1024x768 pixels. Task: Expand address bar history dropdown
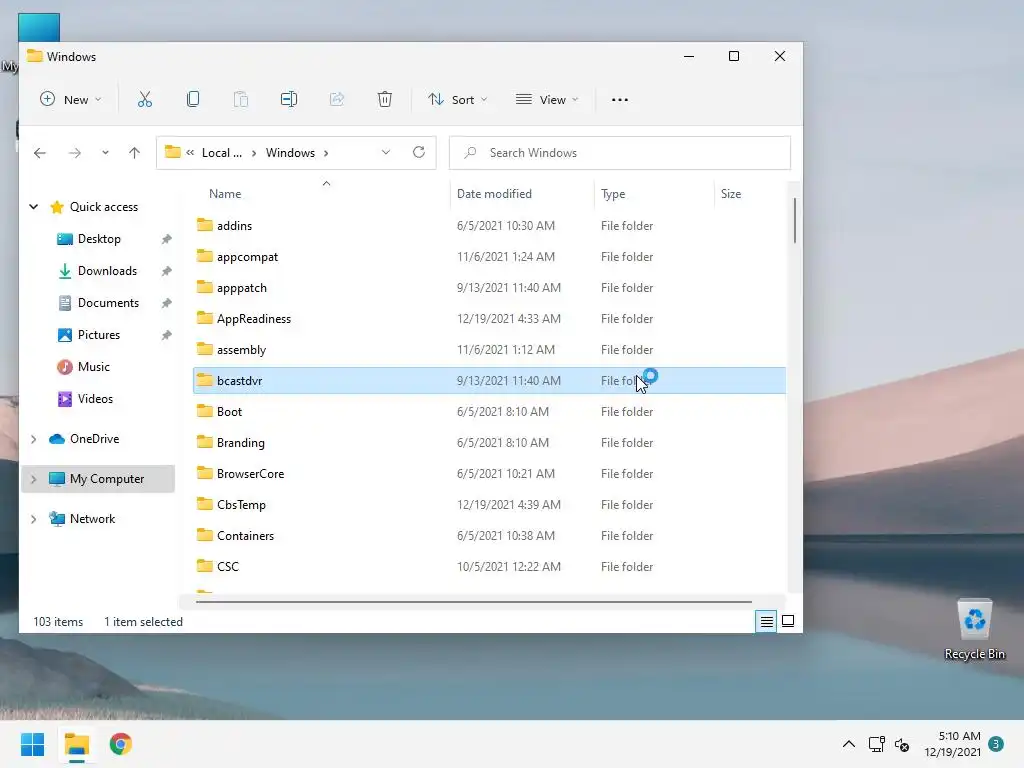(x=386, y=152)
